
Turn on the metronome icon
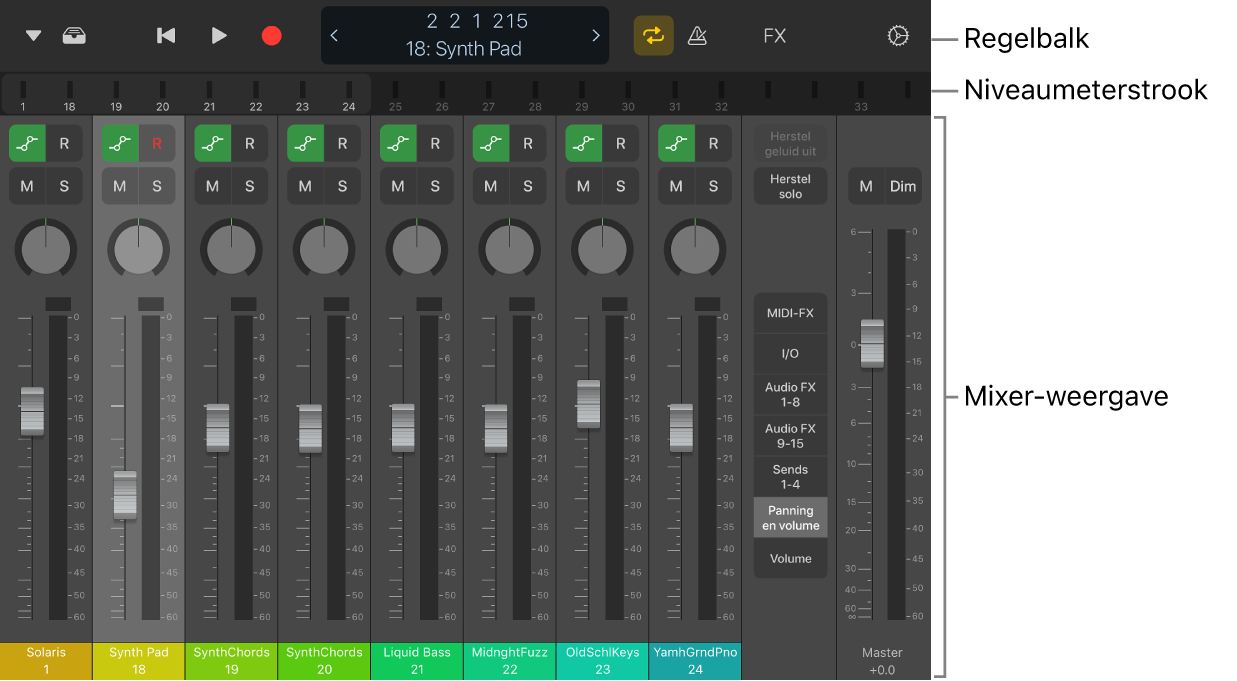[x=697, y=35]
